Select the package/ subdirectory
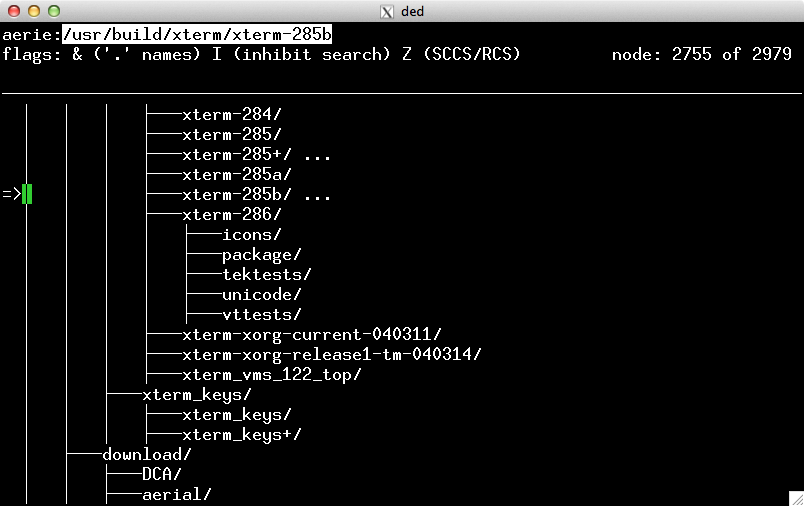This screenshot has width=804, height=506. point(261,254)
